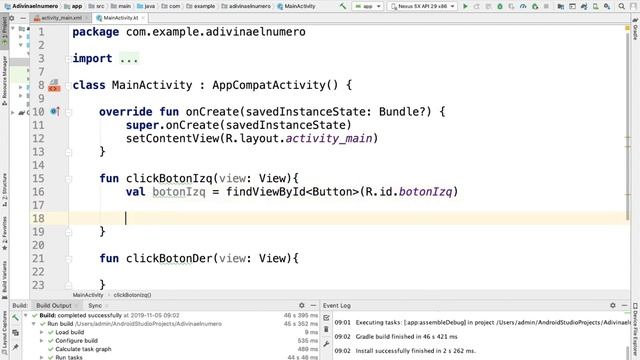Open Build panel settings gear
This screenshot has height=360, width=640.
click(x=302, y=305)
